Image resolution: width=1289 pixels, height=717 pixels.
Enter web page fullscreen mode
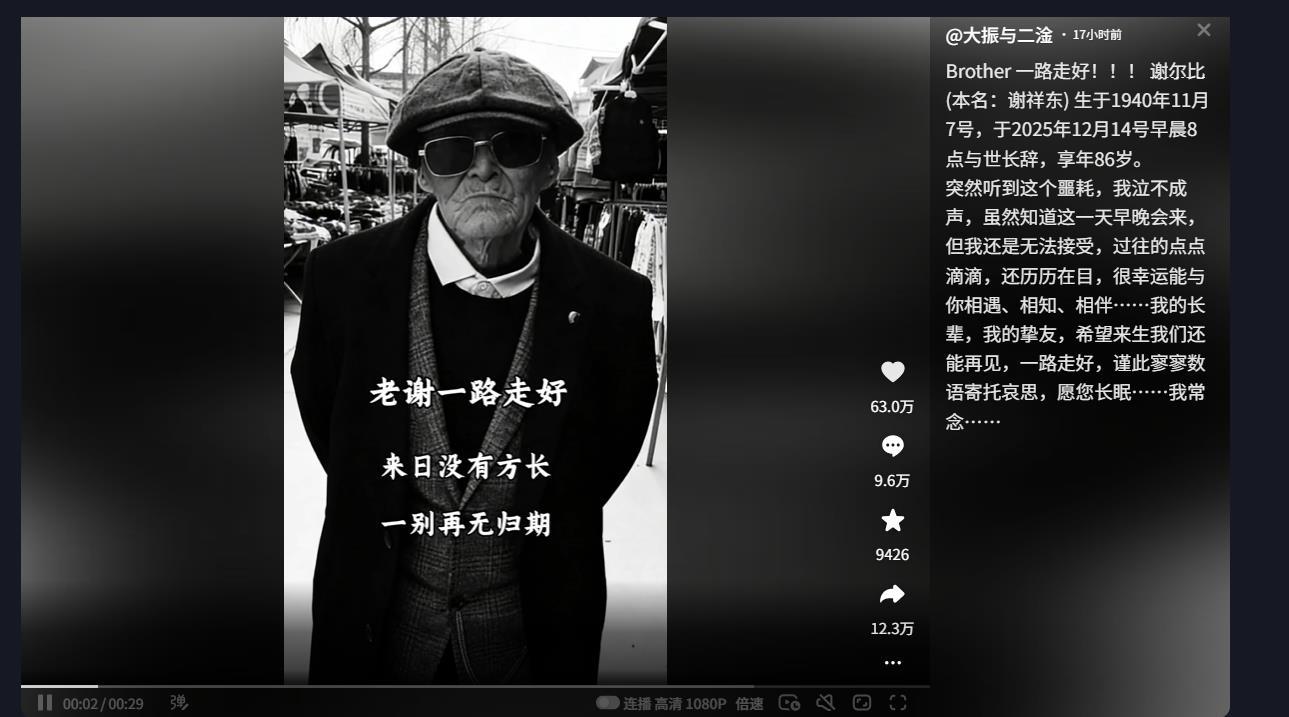861,703
